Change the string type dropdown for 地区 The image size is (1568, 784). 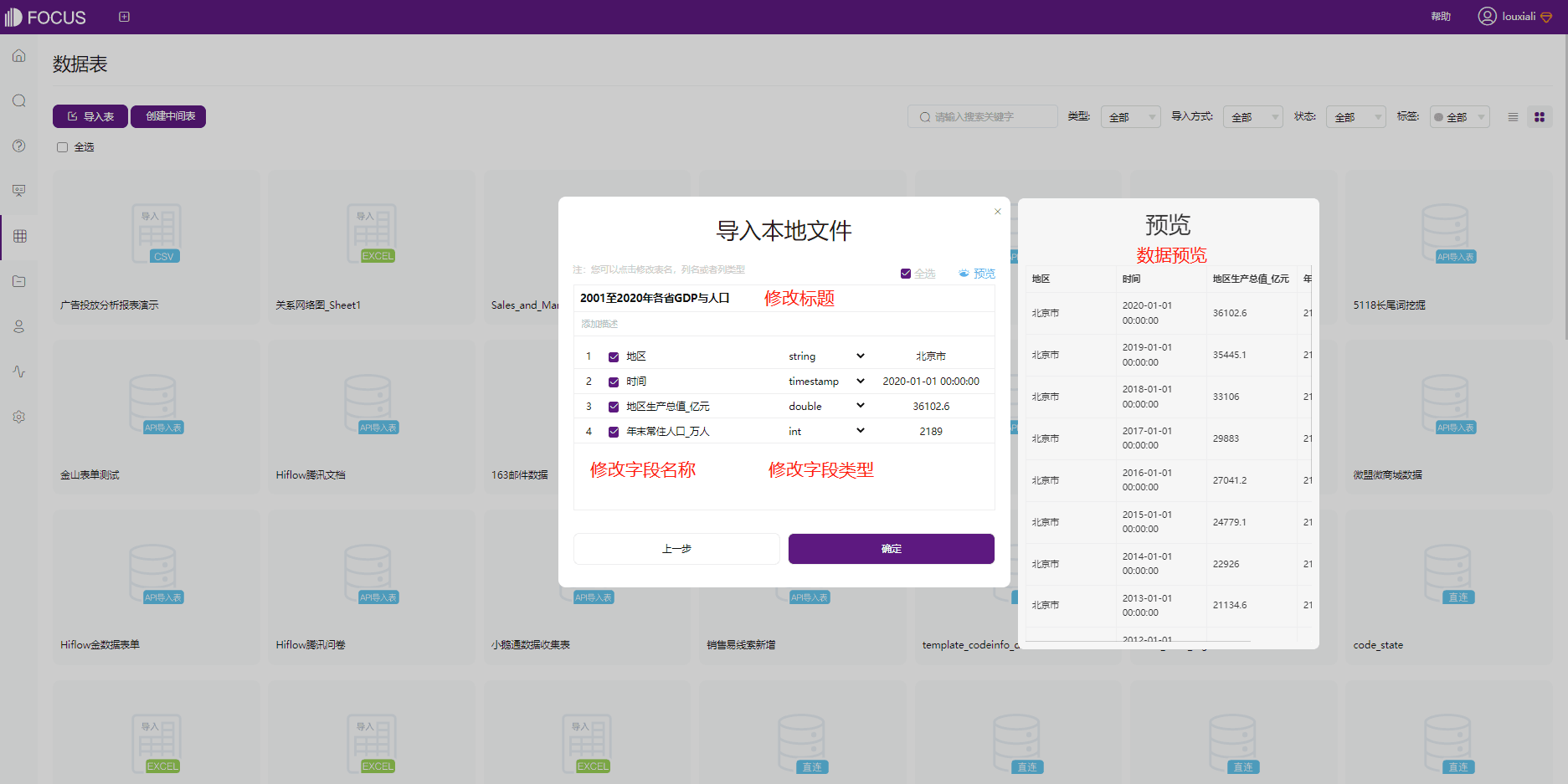(x=826, y=356)
